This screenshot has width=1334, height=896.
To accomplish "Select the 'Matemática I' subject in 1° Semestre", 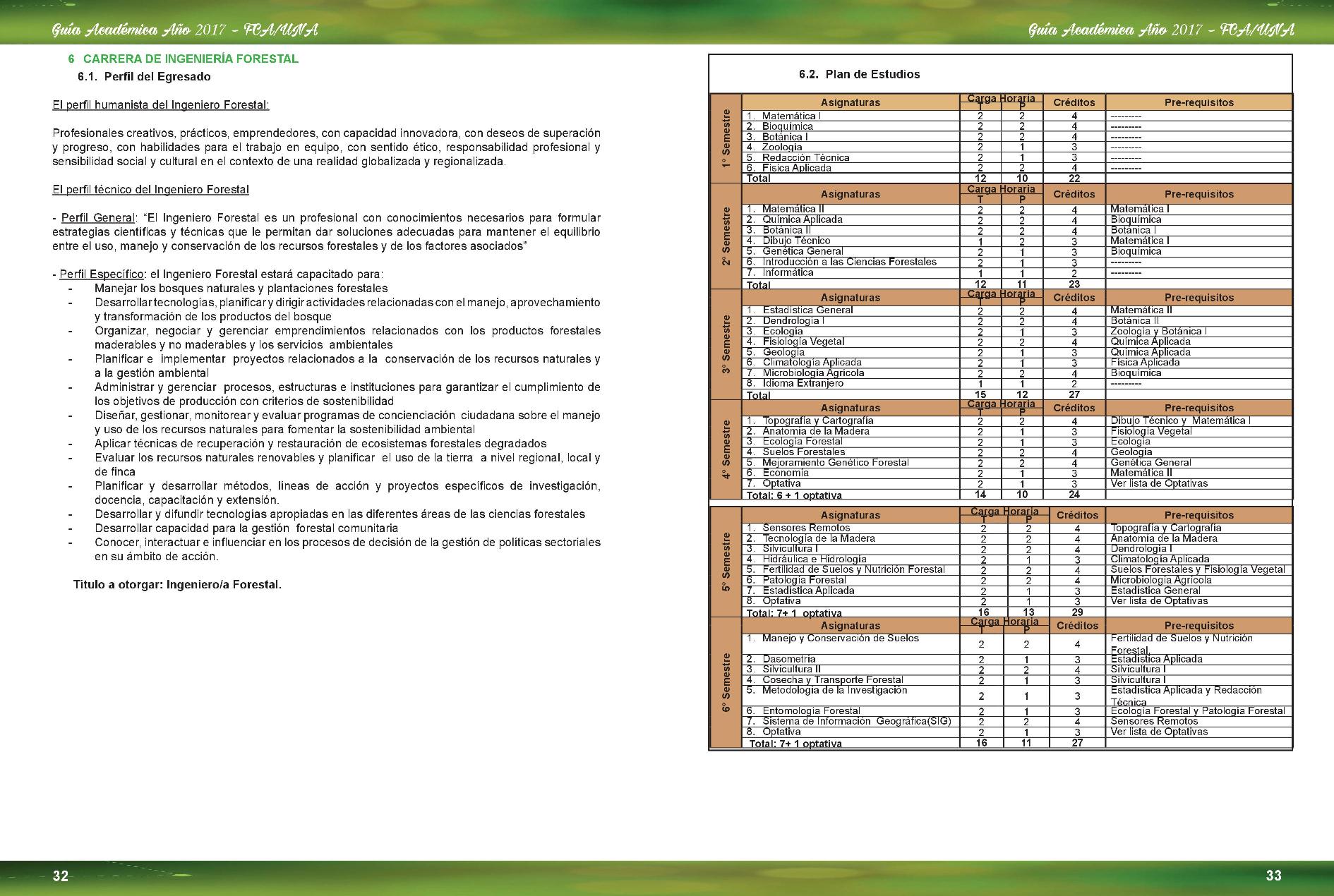I will 791,116.
